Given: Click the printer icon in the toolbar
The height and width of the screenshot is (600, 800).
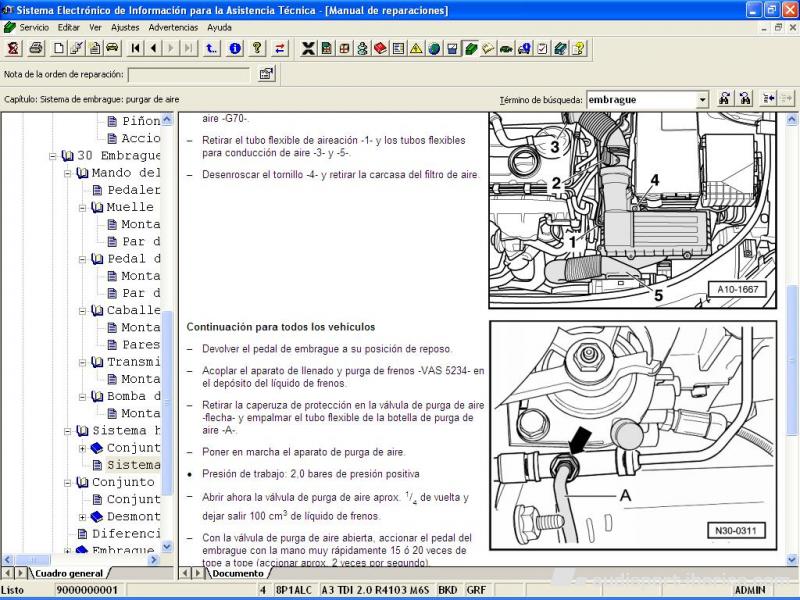Looking at the screenshot, I should 36,48.
